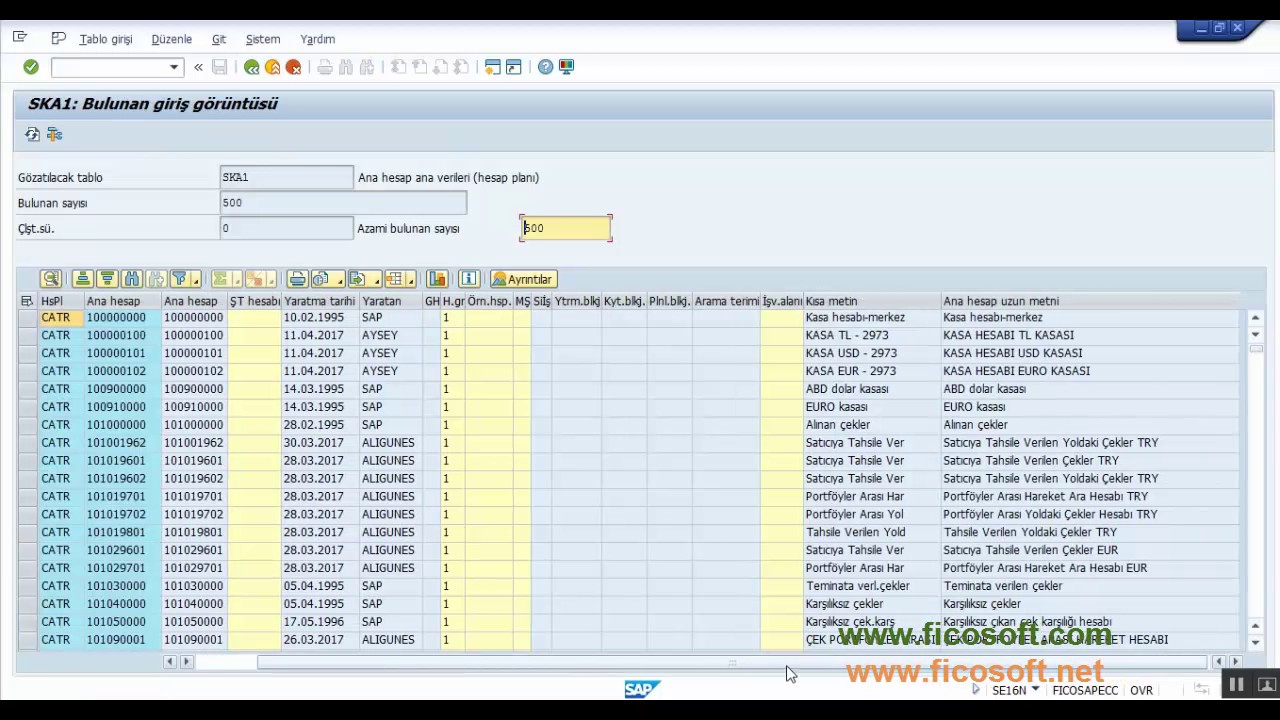The image size is (1280, 720).
Task: Click the green Enter checkmark icon
Action: click(31, 67)
